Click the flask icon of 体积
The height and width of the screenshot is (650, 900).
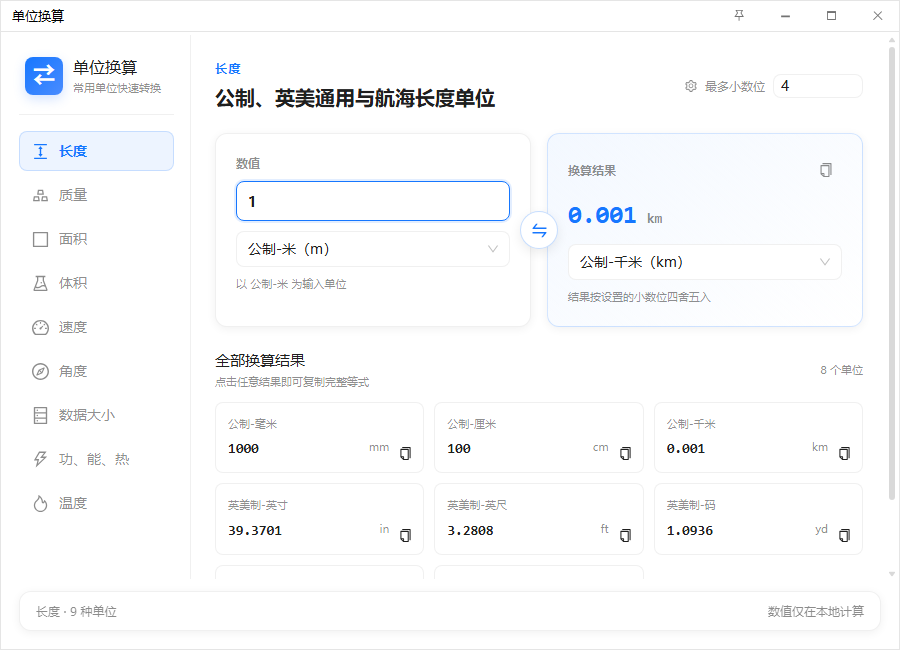[x=40, y=283]
